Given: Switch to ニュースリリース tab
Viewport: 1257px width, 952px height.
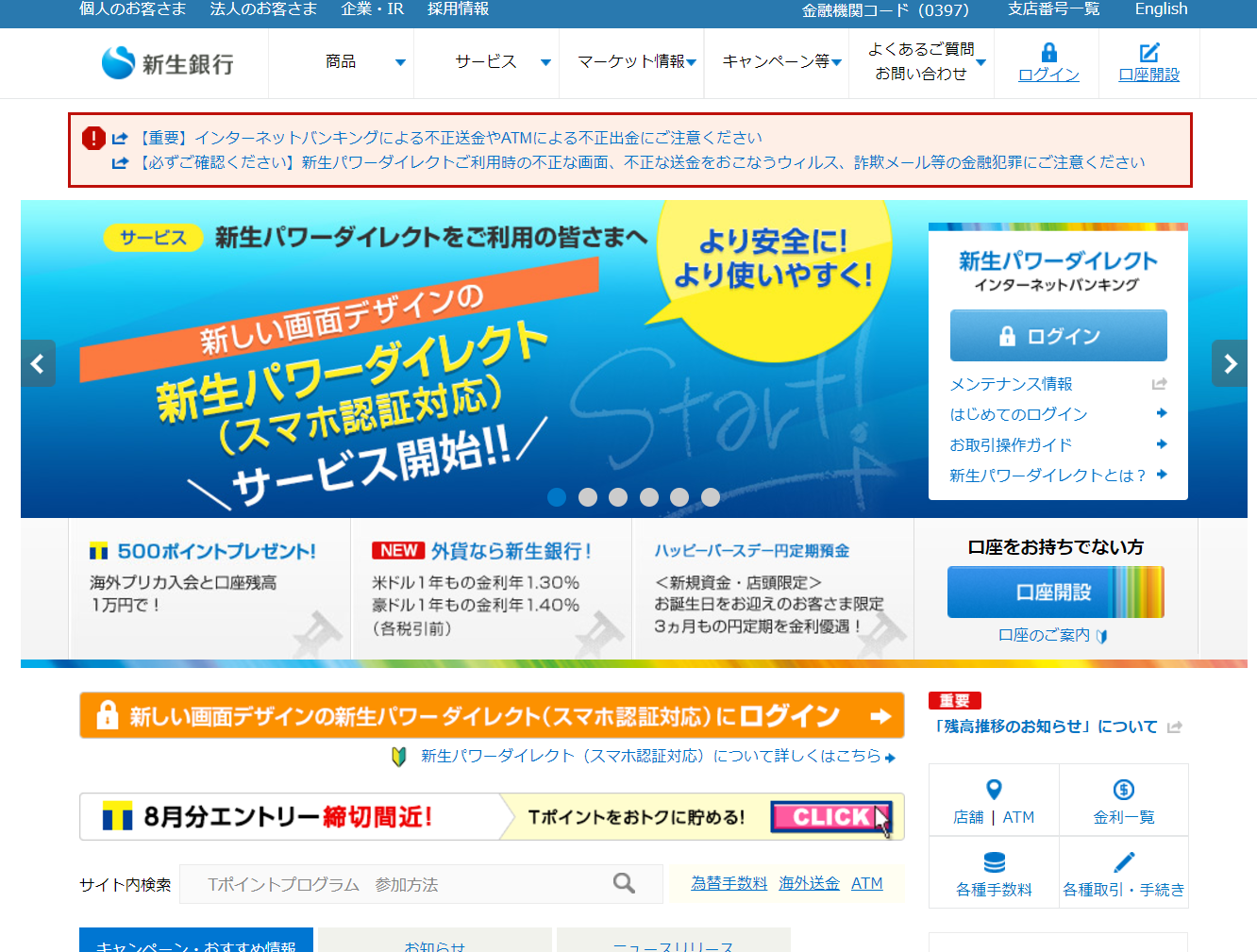Looking at the screenshot, I should tap(673, 940).
